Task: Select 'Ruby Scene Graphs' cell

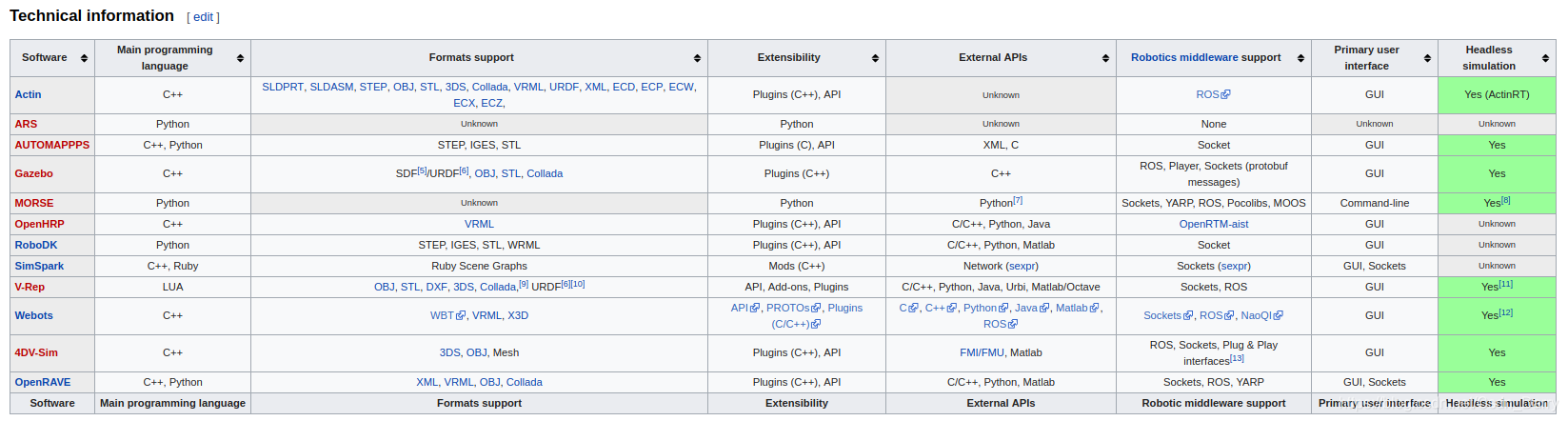Action: click(x=479, y=266)
